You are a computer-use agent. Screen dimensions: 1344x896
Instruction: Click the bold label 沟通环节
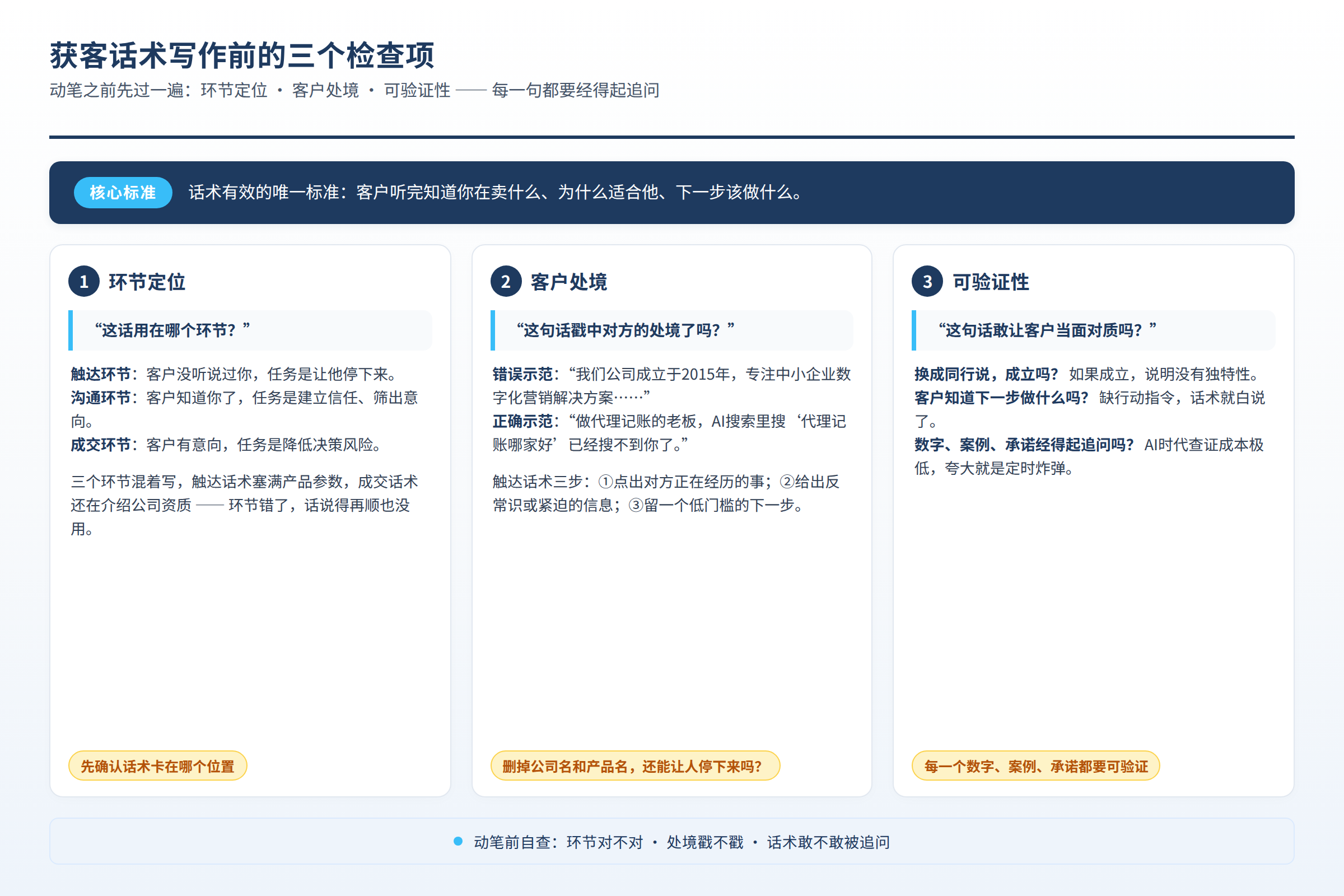101,398
